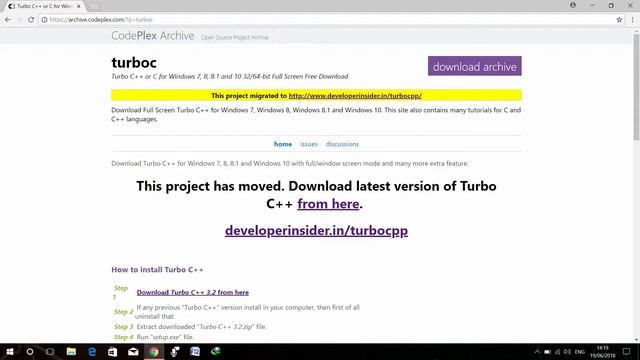
Task: Switch to the issues tab
Action: point(309,144)
